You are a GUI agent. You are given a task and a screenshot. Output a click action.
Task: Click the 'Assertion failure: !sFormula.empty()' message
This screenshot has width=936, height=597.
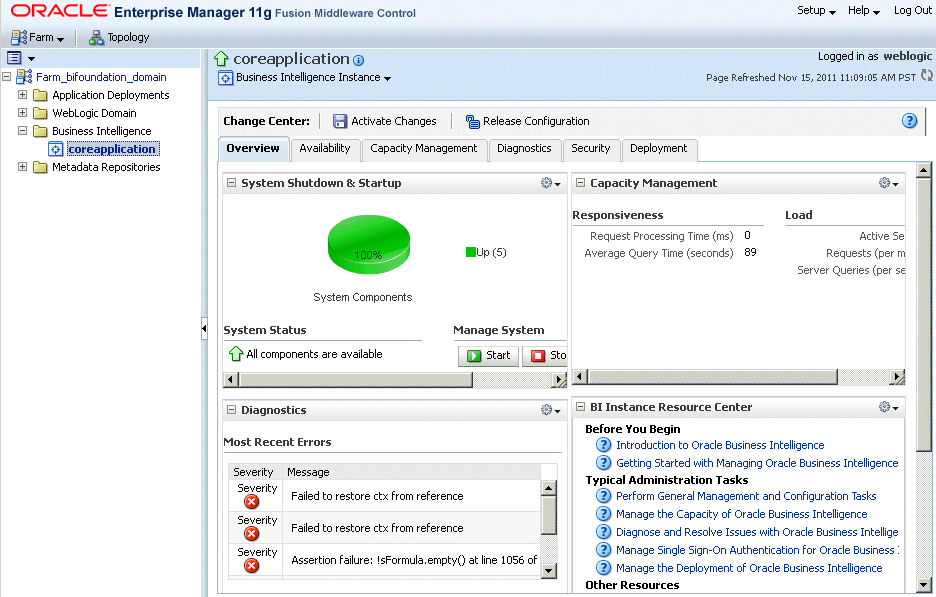coord(414,560)
